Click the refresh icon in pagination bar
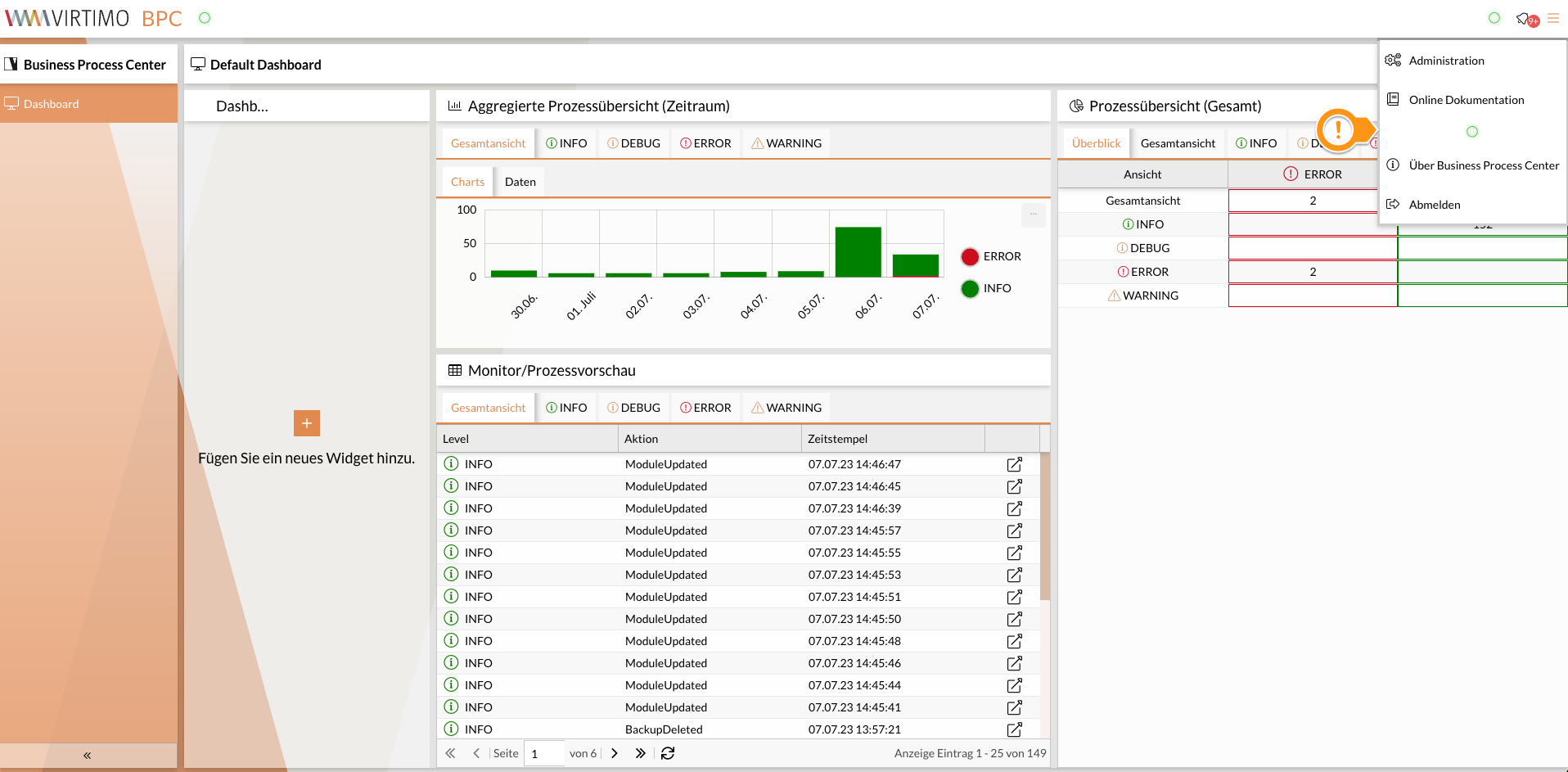The width and height of the screenshot is (1568, 772). [668, 753]
